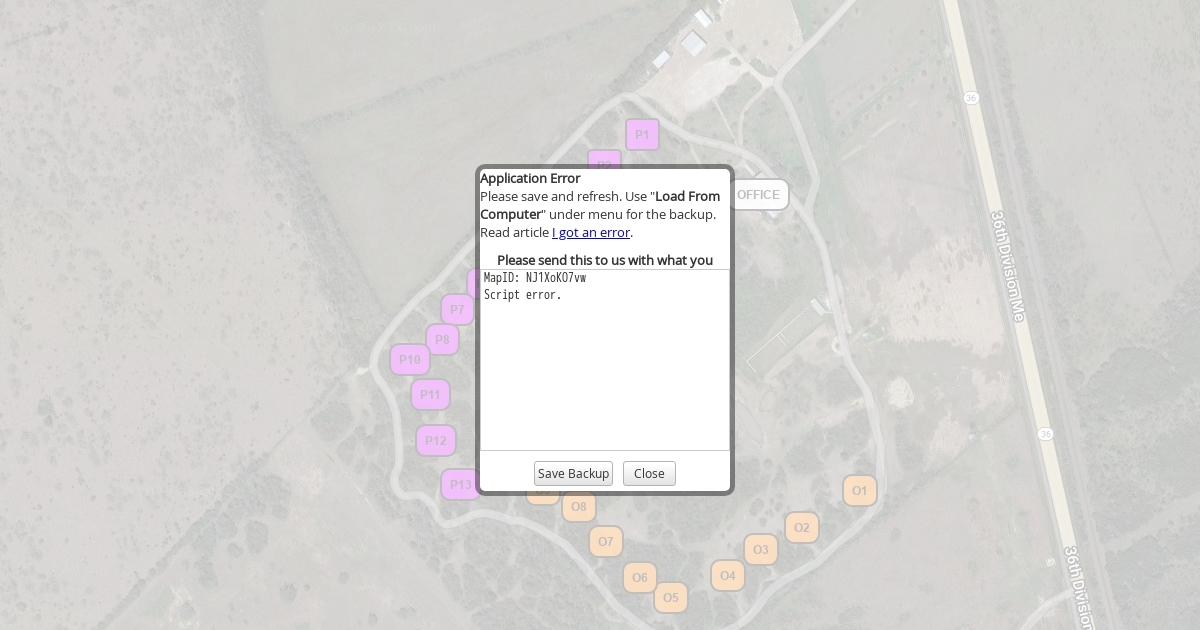Click the 'Script error.' line
Viewport: 1200px width, 630px height.
point(523,295)
